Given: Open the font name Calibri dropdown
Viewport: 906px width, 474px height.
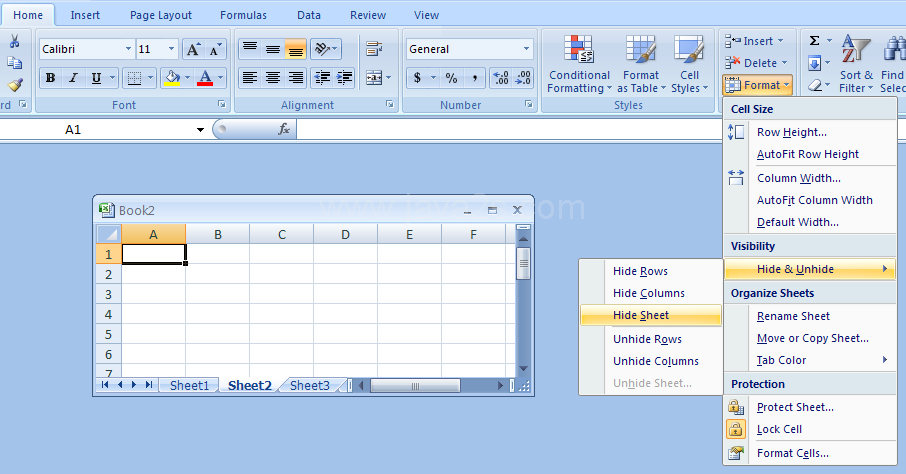Looking at the screenshot, I should [x=128, y=49].
